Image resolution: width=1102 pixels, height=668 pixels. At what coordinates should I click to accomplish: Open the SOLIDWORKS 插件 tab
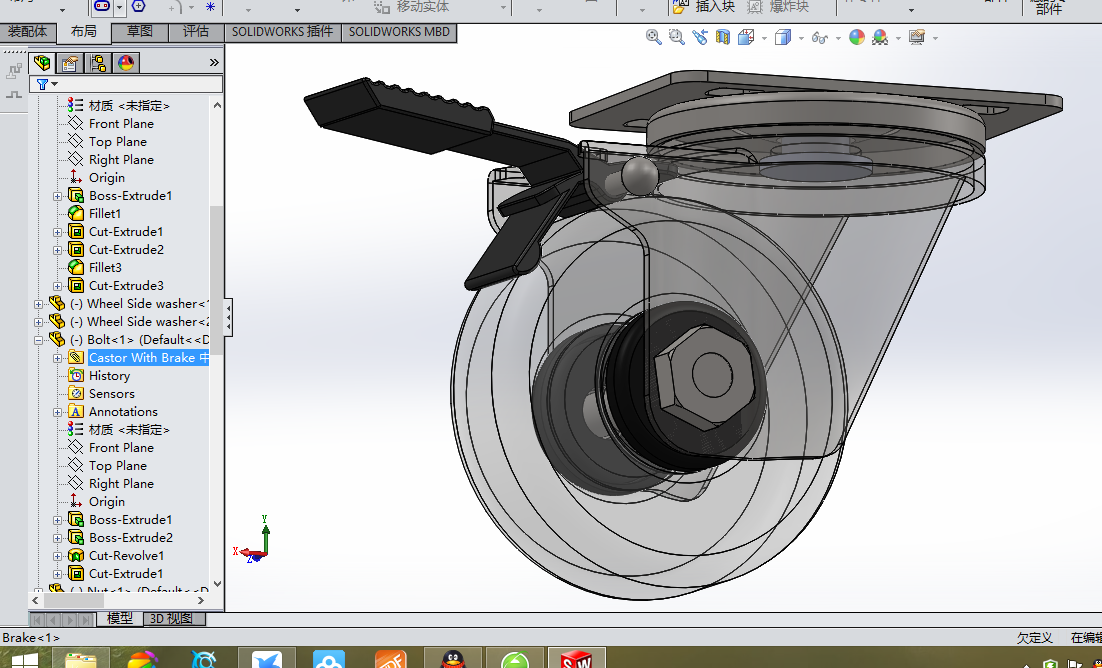[x=282, y=31]
